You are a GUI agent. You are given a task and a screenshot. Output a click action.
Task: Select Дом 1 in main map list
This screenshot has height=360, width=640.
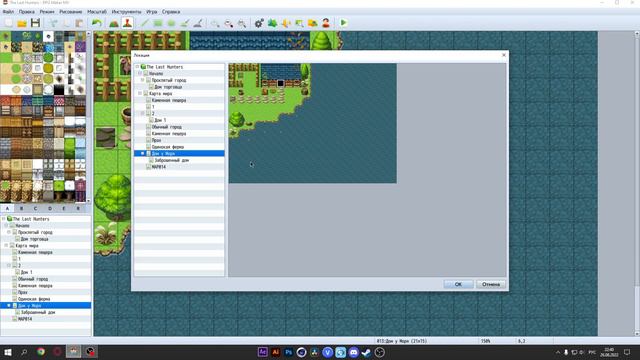pos(27,272)
